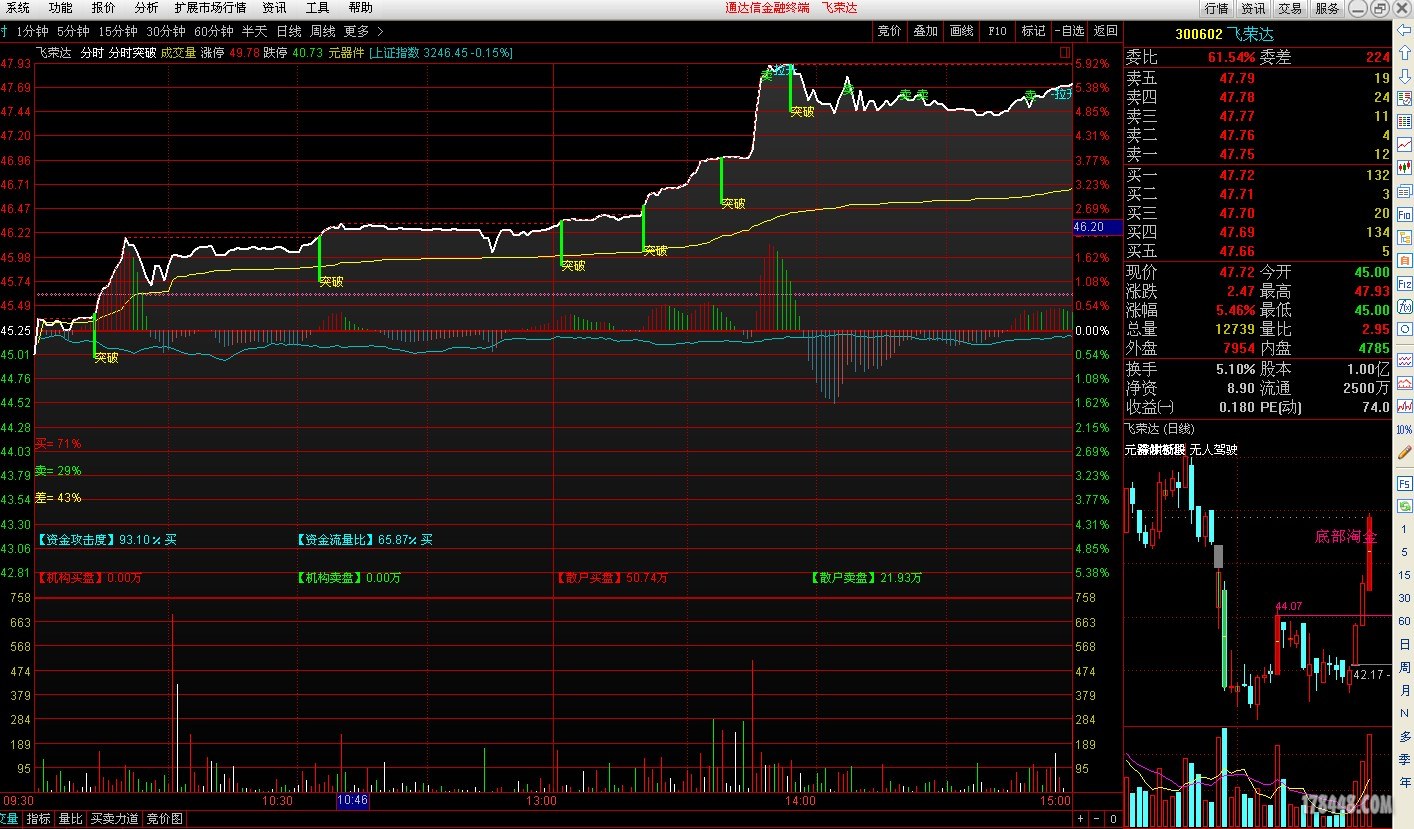Select the 周 weekly period in sidebar
The image size is (1414, 829).
click(1404, 667)
